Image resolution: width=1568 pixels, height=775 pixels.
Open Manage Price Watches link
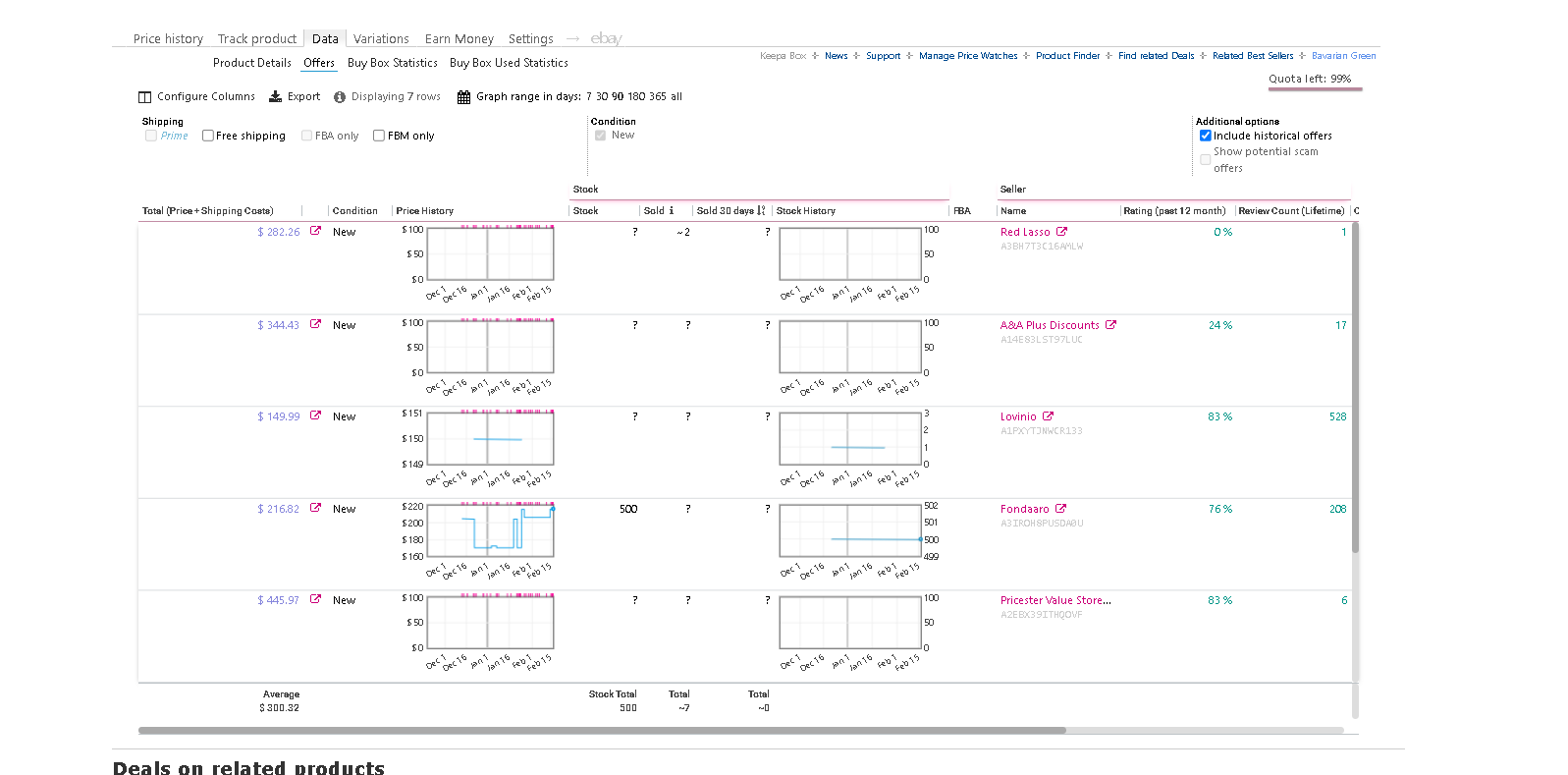[968, 56]
